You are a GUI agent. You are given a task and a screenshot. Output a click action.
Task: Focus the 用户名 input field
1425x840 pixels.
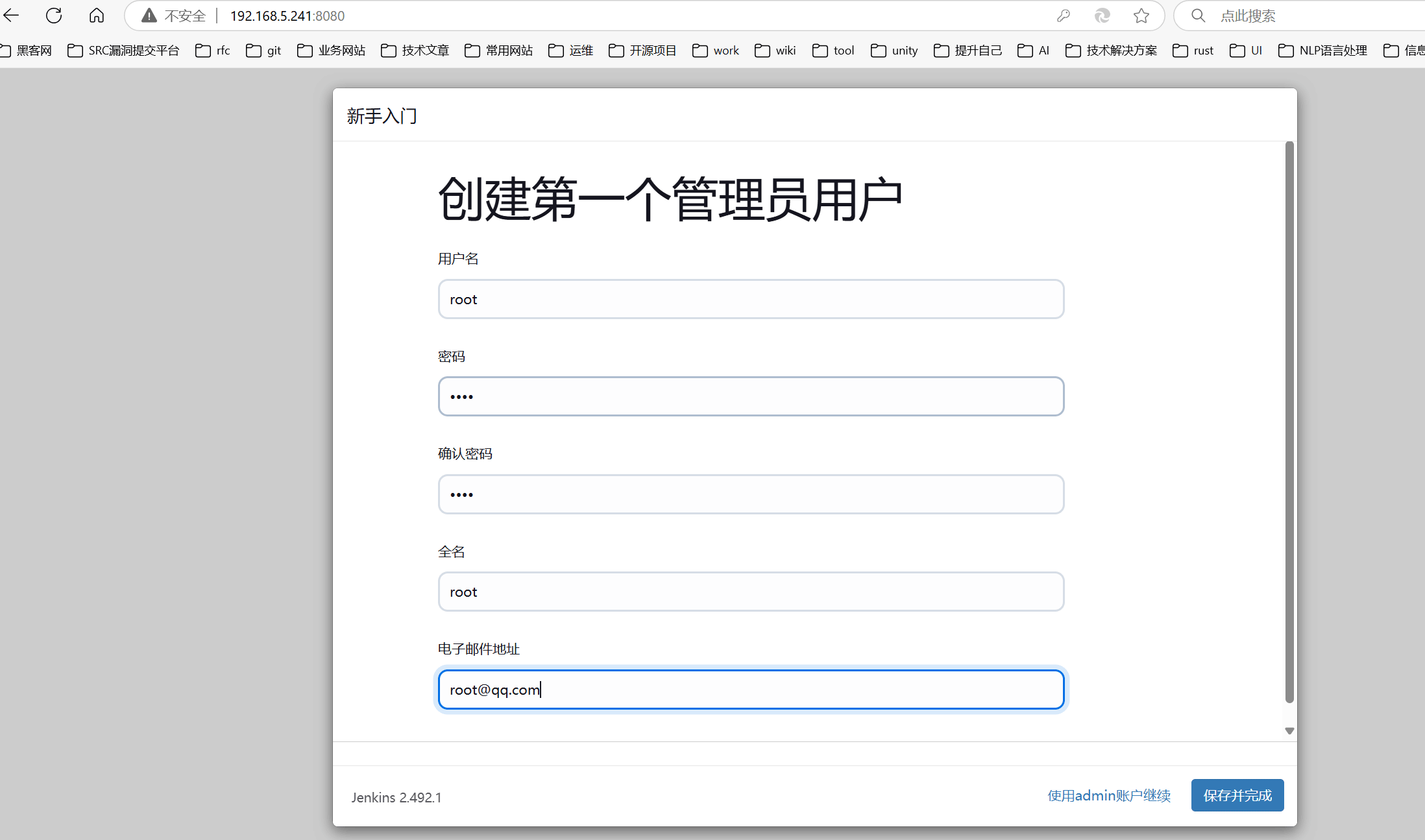pyautogui.click(x=751, y=299)
